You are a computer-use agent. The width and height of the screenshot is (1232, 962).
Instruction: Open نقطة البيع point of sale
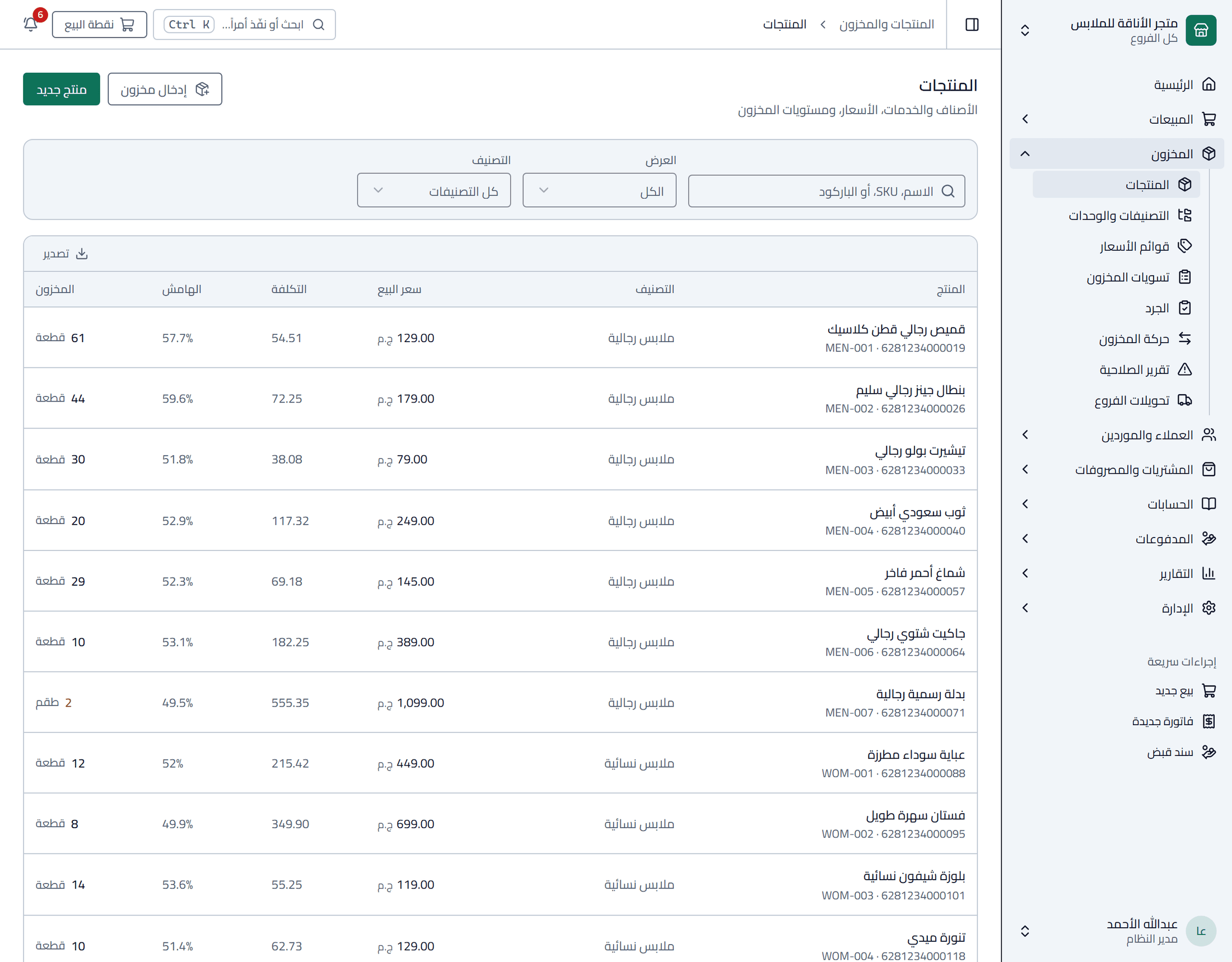[99, 24]
